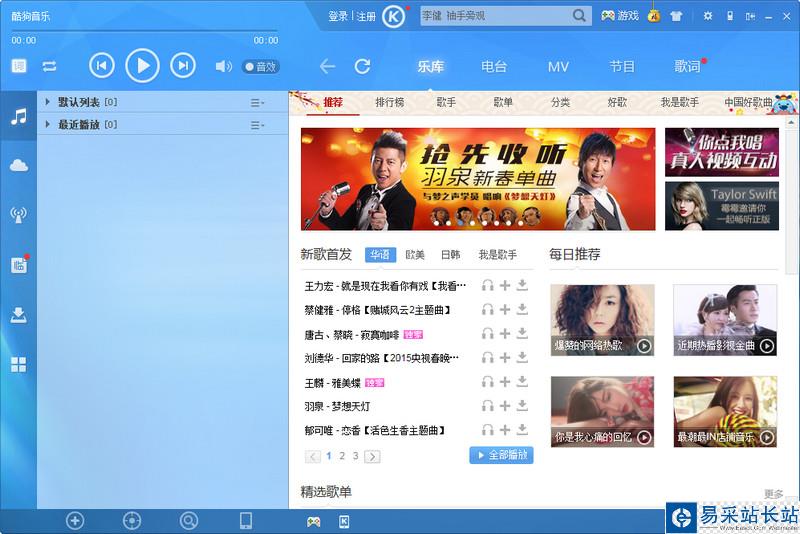Click the locate current song target icon
800x534 pixels.
click(132, 521)
